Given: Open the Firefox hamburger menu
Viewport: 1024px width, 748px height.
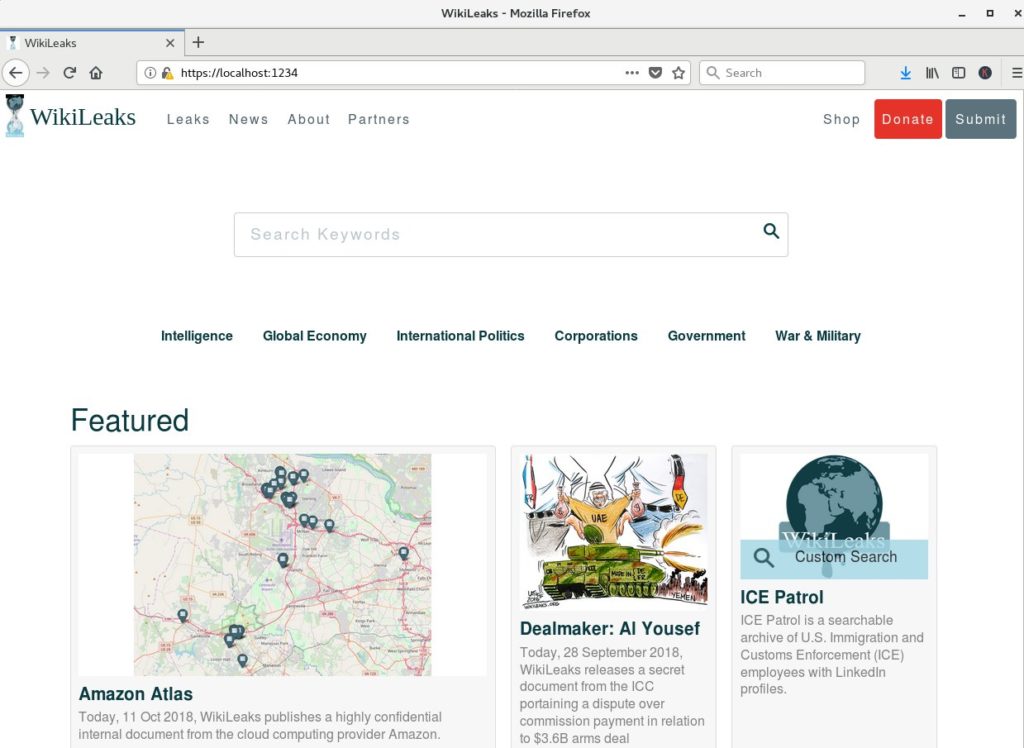Looking at the screenshot, I should 1016,73.
